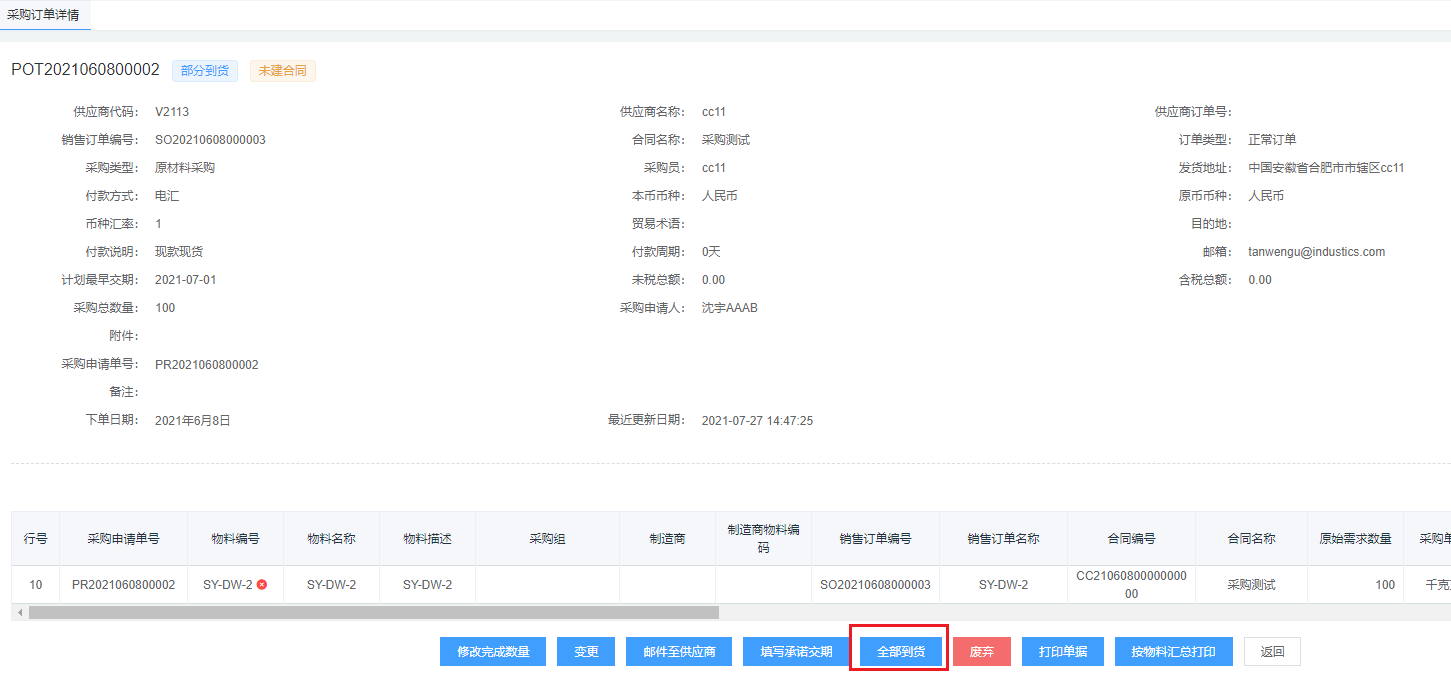Click the 部分到货 status tag
Viewport: 1451px width, 676px height.
205,71
